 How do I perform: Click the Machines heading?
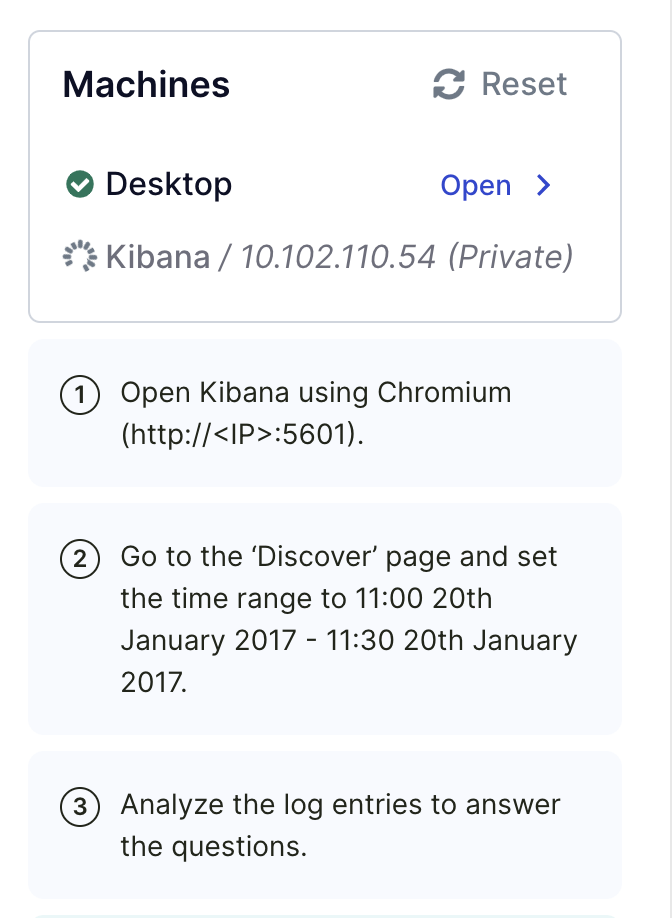(x=146, y=84)
